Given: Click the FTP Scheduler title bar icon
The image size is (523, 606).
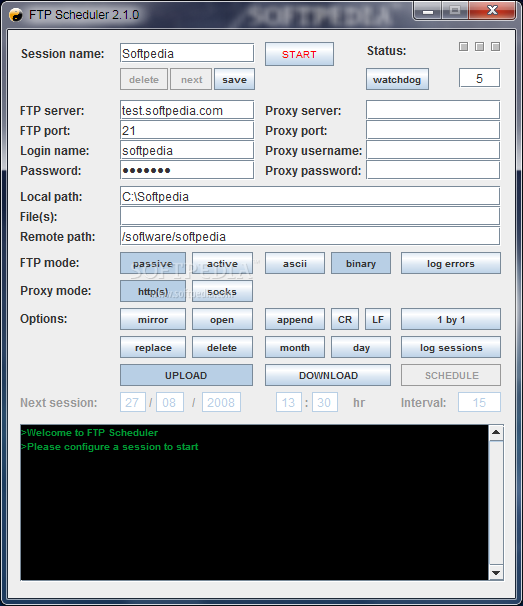Looking at the screenshot, I should tap(16, 15).
